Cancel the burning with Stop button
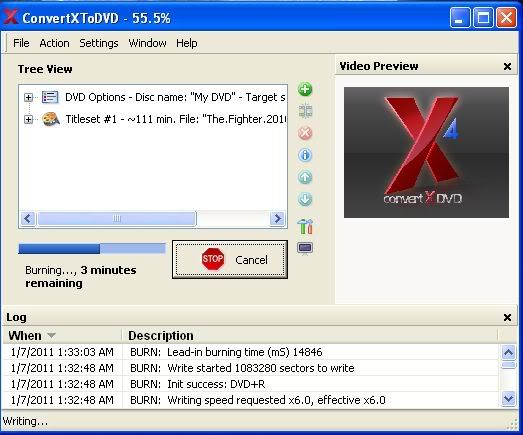The height and width of the screenshot is (435, 523). click(x=230, y=259)
